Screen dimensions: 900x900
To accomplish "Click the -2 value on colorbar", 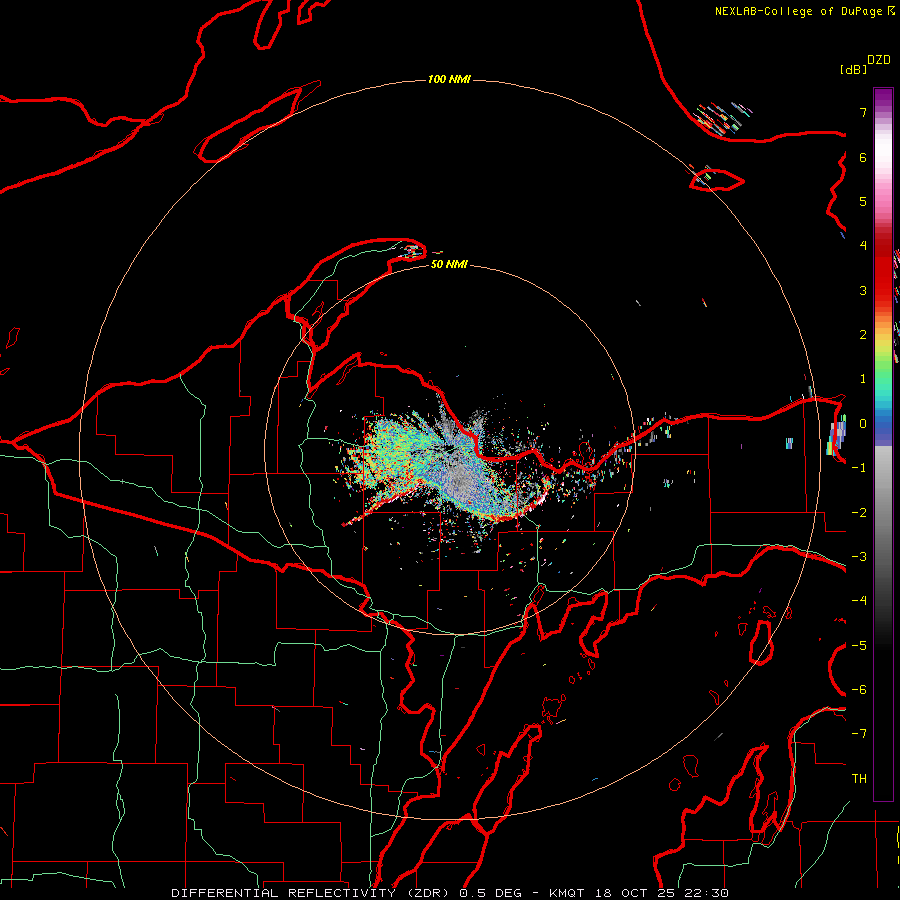I will (859, 513).
